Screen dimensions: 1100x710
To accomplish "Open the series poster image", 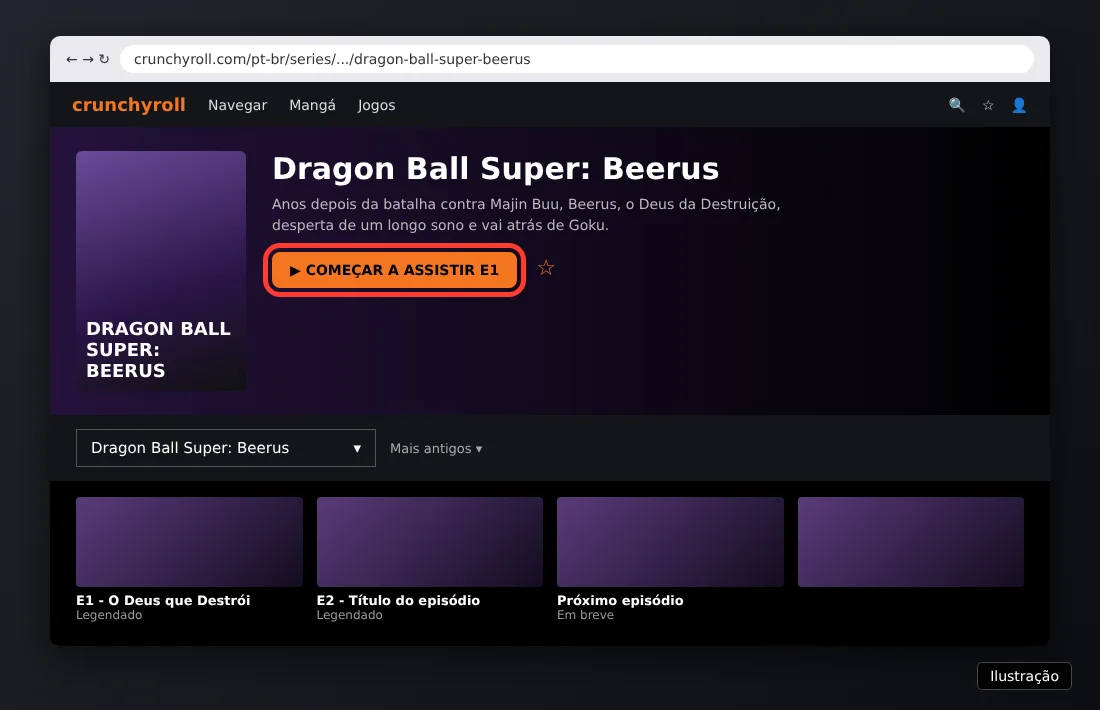I will [x=161, y=271].
